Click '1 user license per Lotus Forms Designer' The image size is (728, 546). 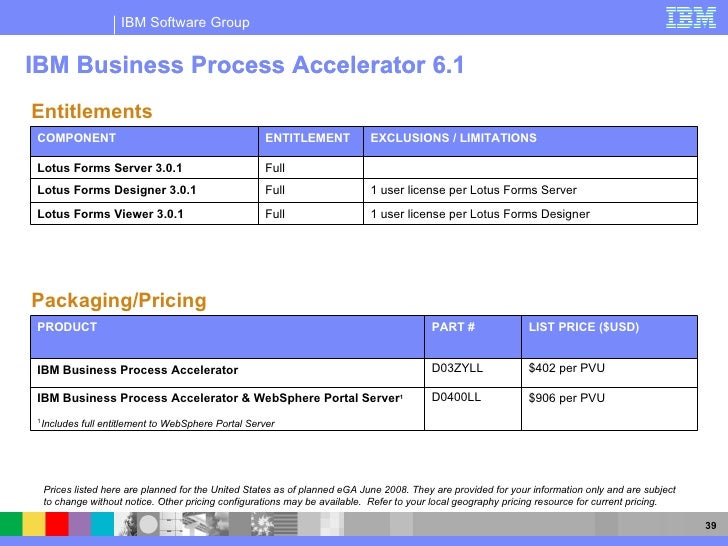pos(480,214)
